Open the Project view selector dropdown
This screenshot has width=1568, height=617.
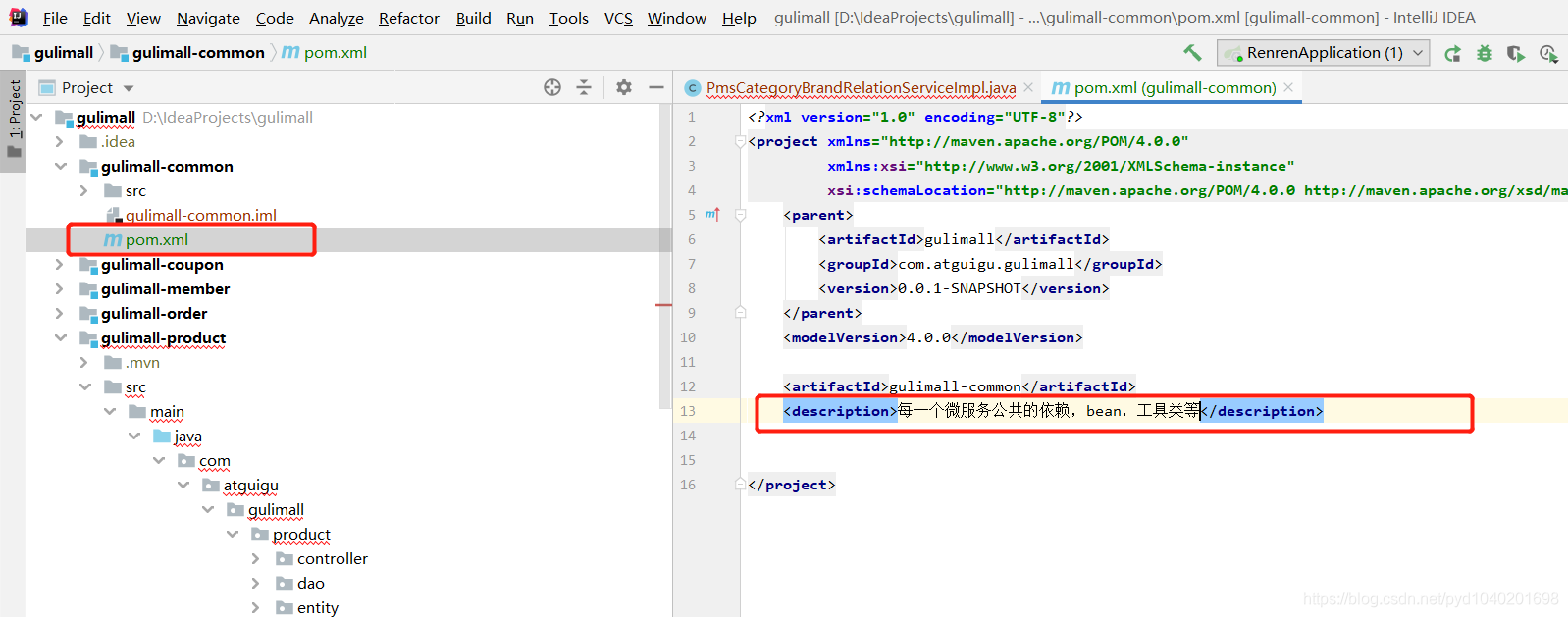click(129, 88)
